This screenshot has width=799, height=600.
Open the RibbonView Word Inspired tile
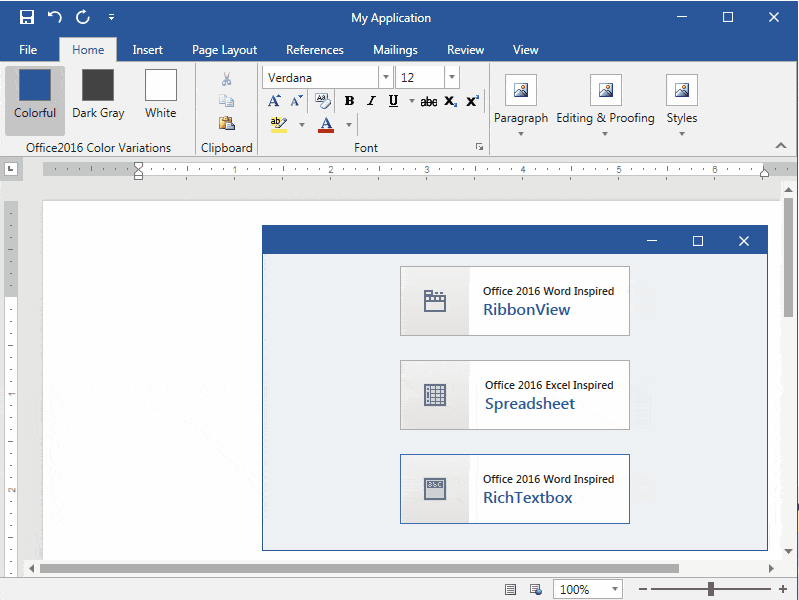(515, 301)
